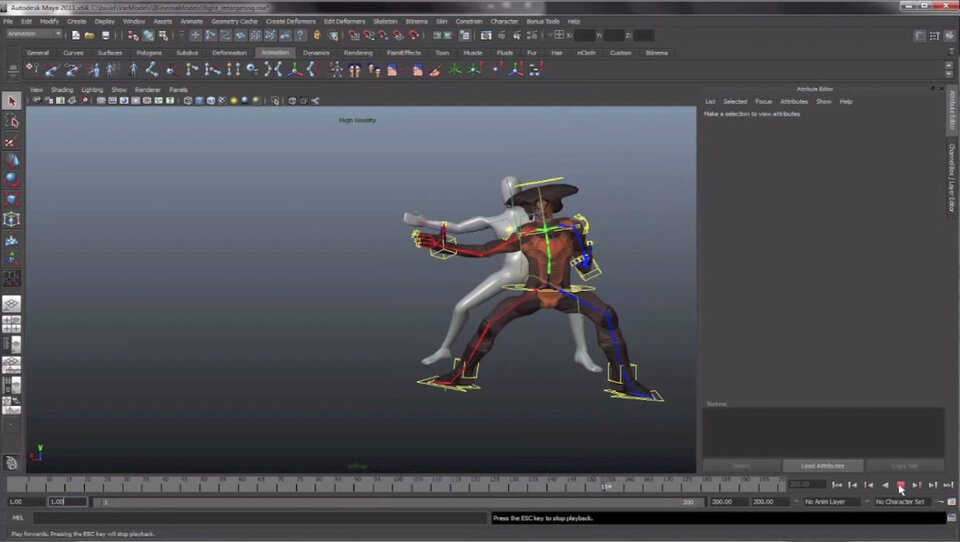Click the Joint tool shelf icon
The width and height of the screenshot is (960, 542).
coord(32,70)
